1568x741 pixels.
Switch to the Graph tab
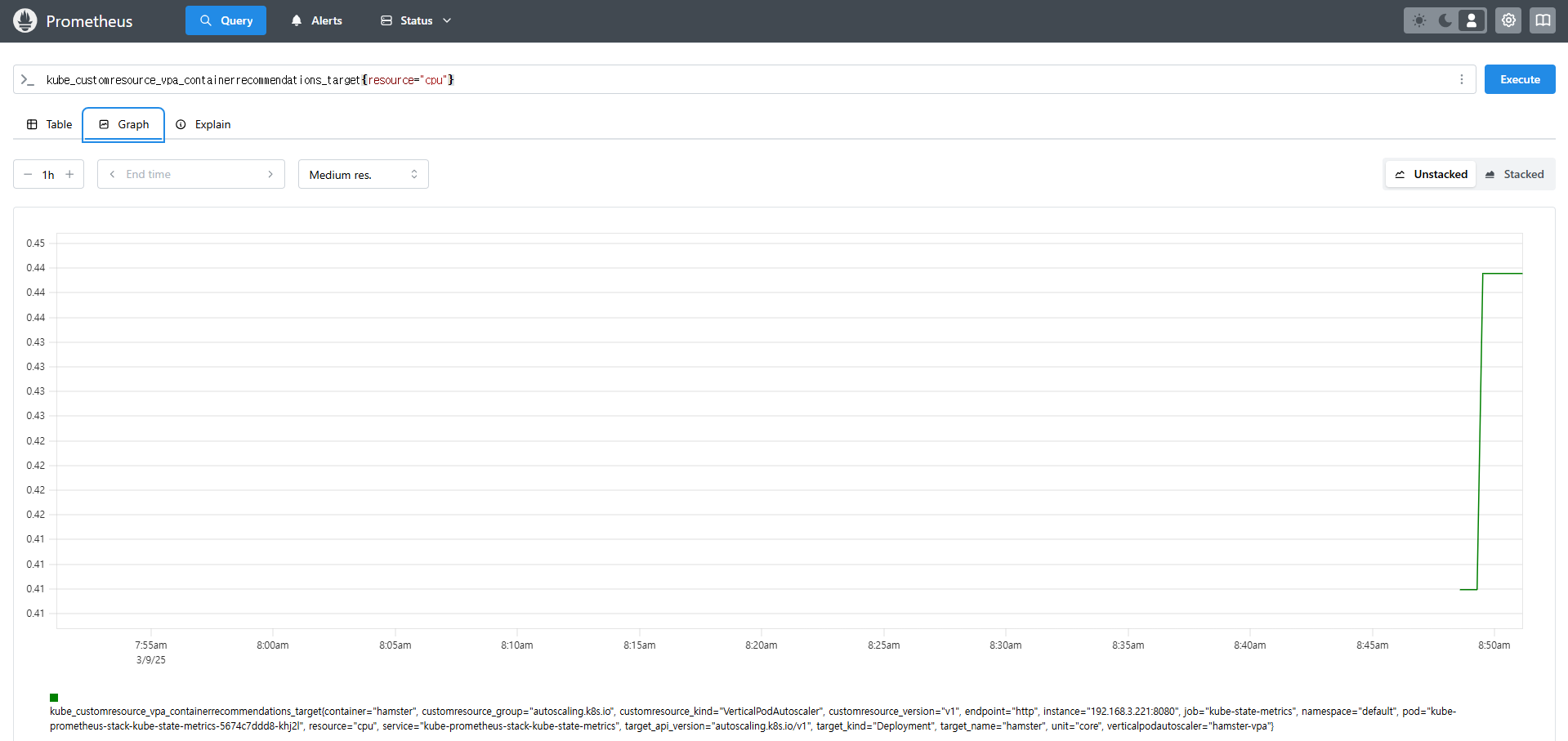tap(123, 124)
